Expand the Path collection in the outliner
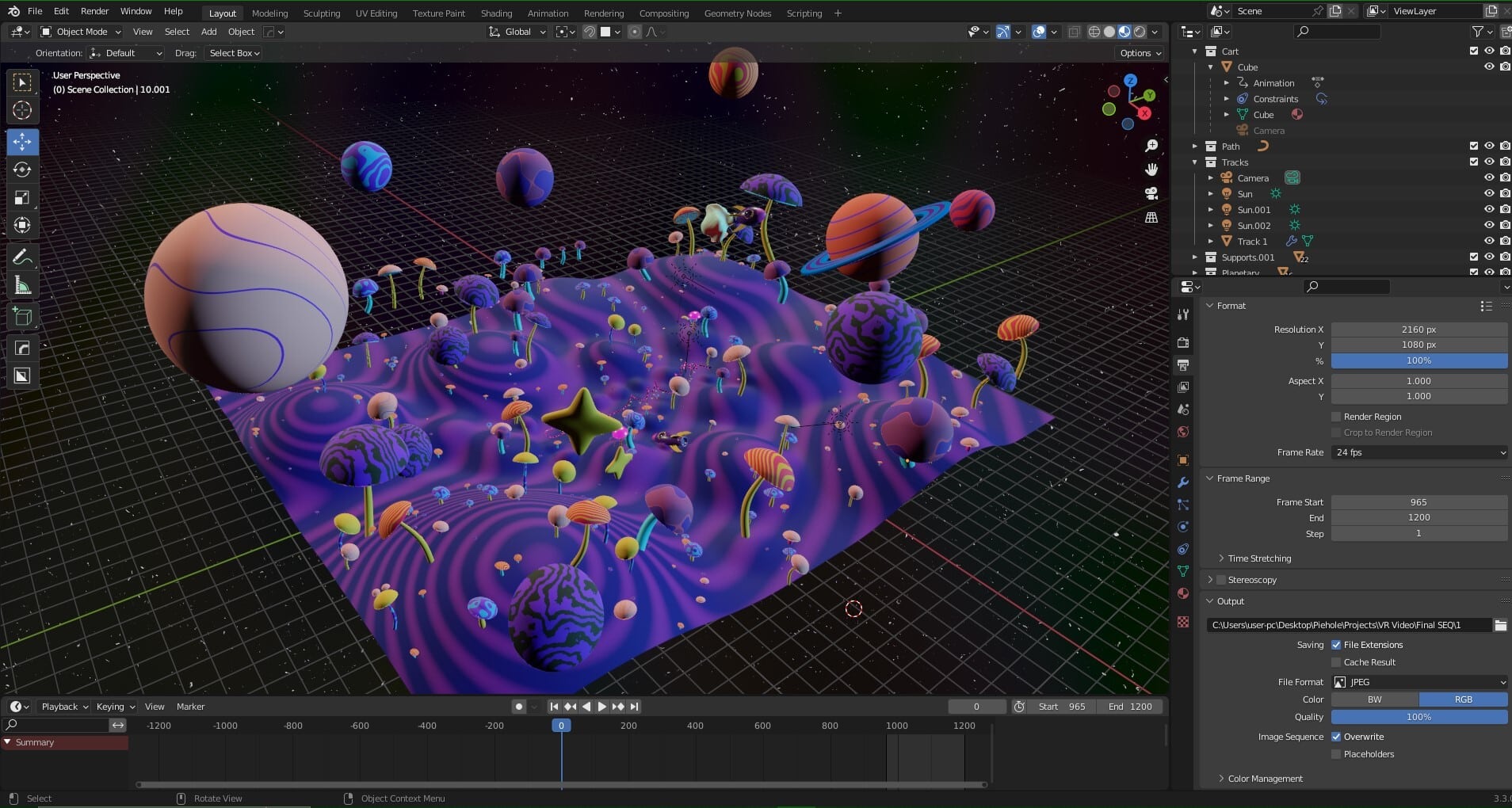The image size is (1512, 808). tap(1195, 146)
